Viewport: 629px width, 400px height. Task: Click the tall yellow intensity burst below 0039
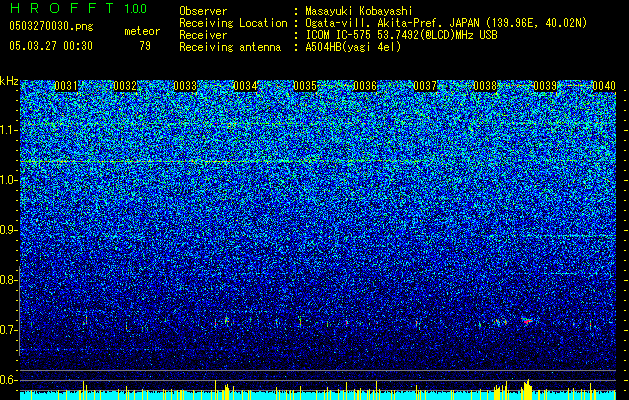526,389
